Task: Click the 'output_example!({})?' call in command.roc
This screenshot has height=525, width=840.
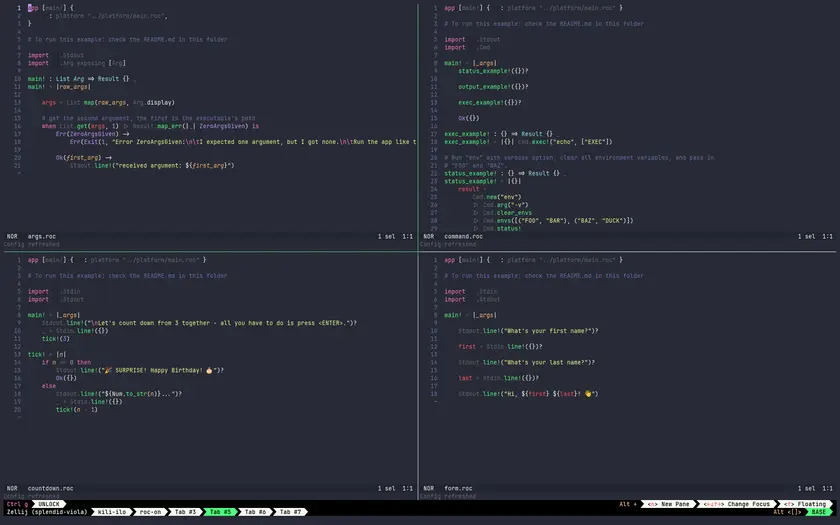Action: click(493, 87)
